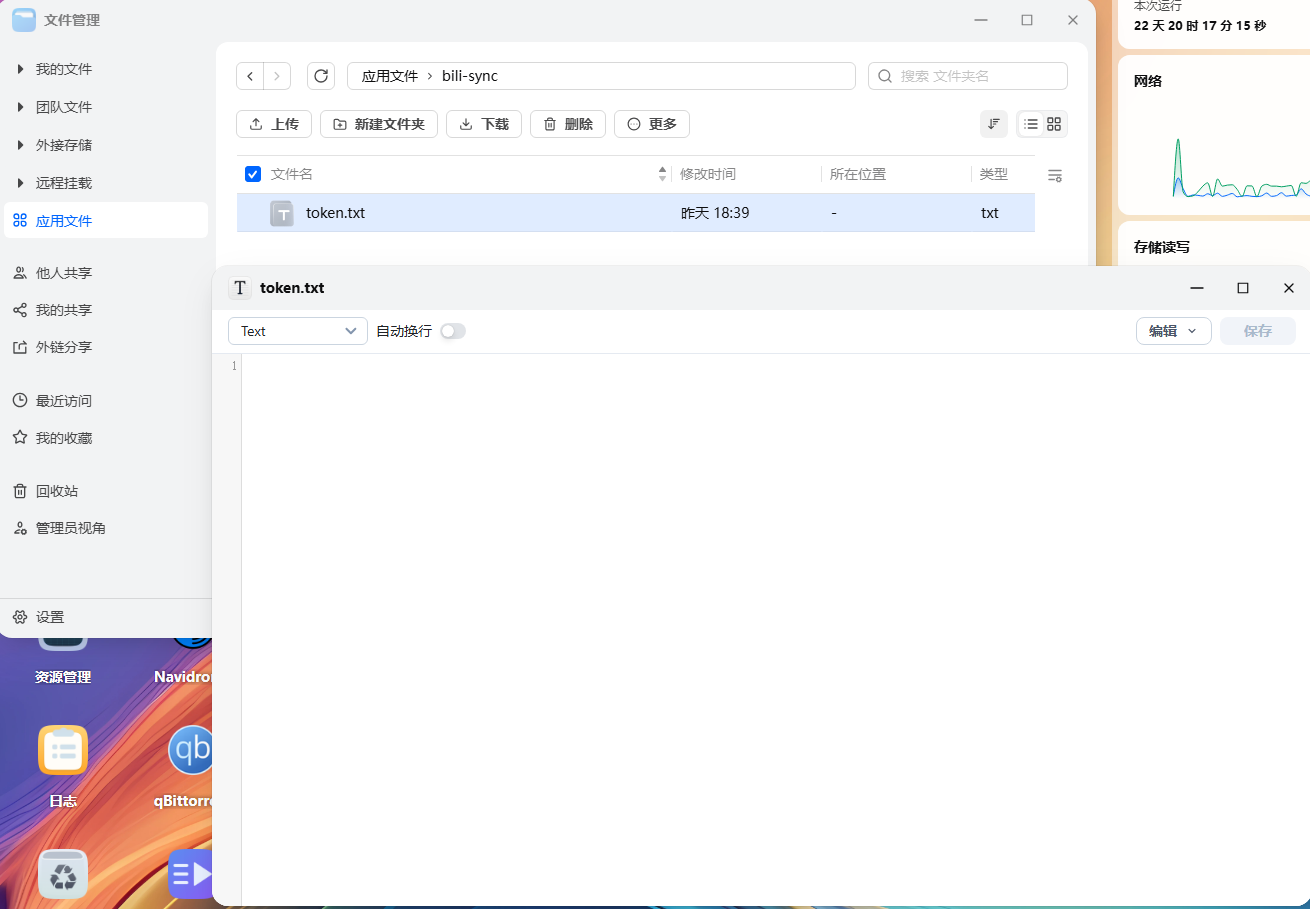Click the 保存 button in the editor

1258,331
